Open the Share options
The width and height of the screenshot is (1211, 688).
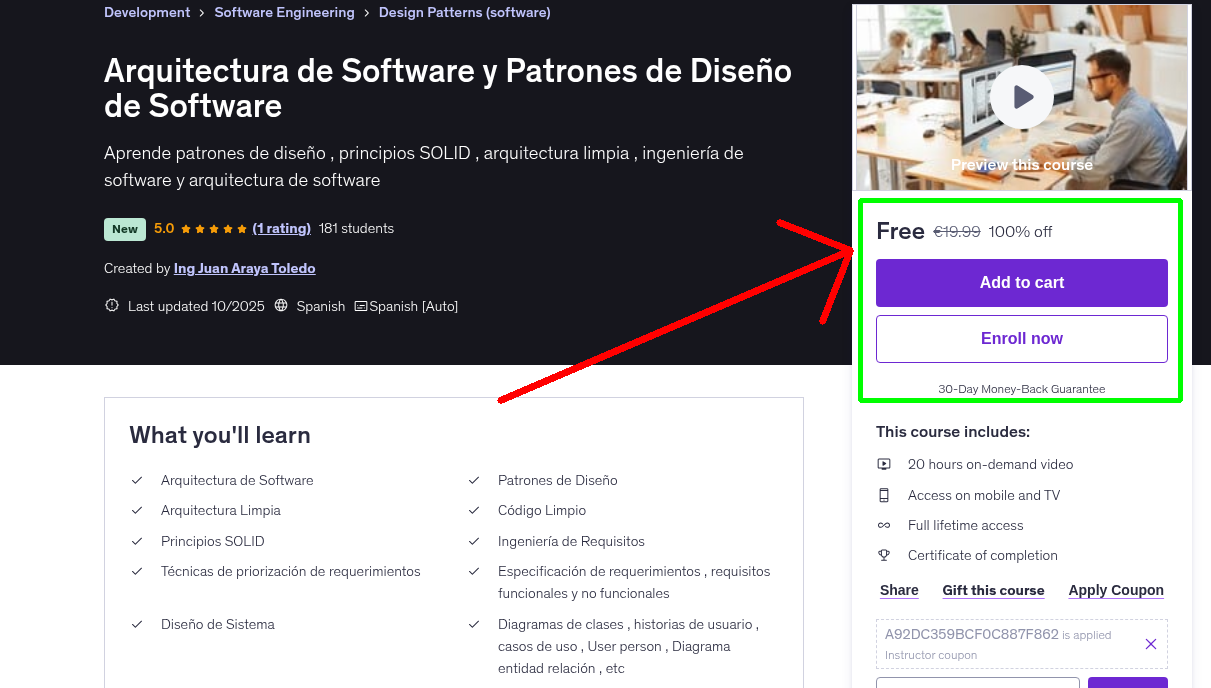pos(898,590)
